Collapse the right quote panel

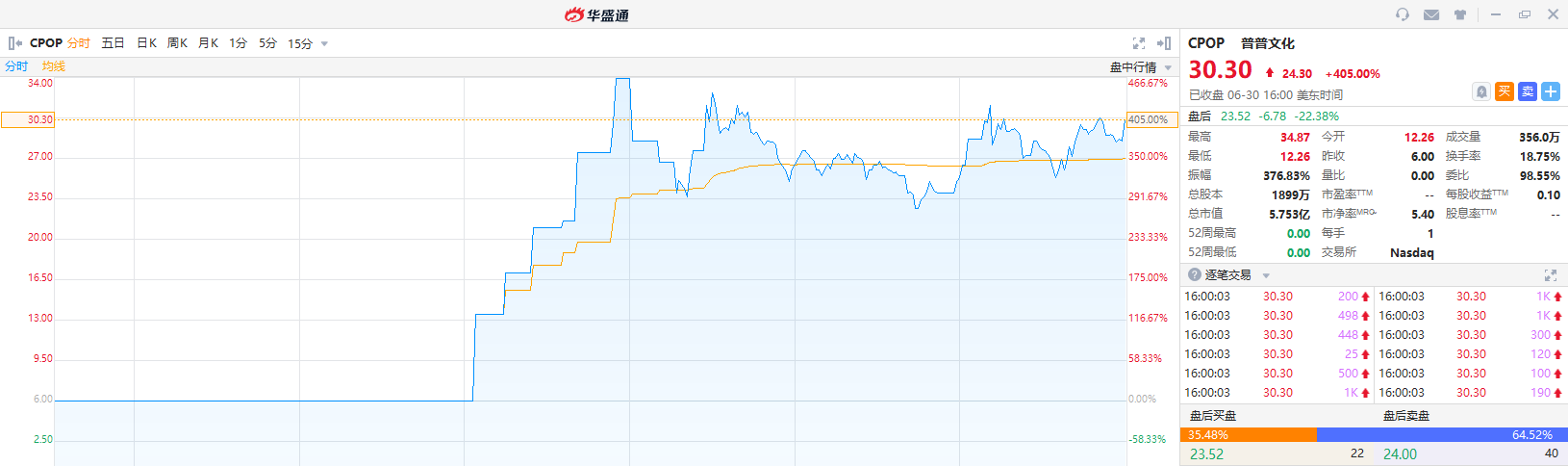(x=1164, y=43)
